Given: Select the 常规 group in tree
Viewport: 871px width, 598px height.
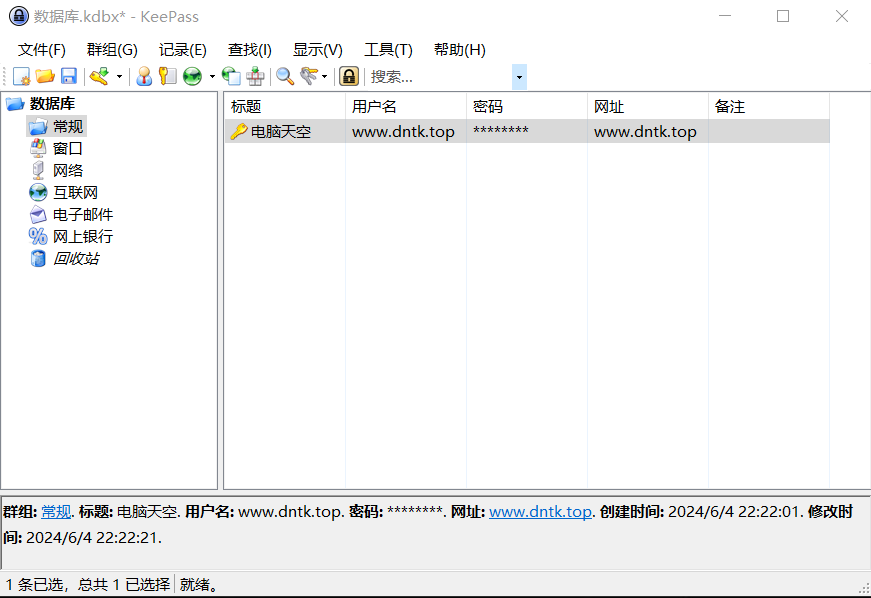Looking at the screenshot, I should pyautogui.click(x=68, y=126).
